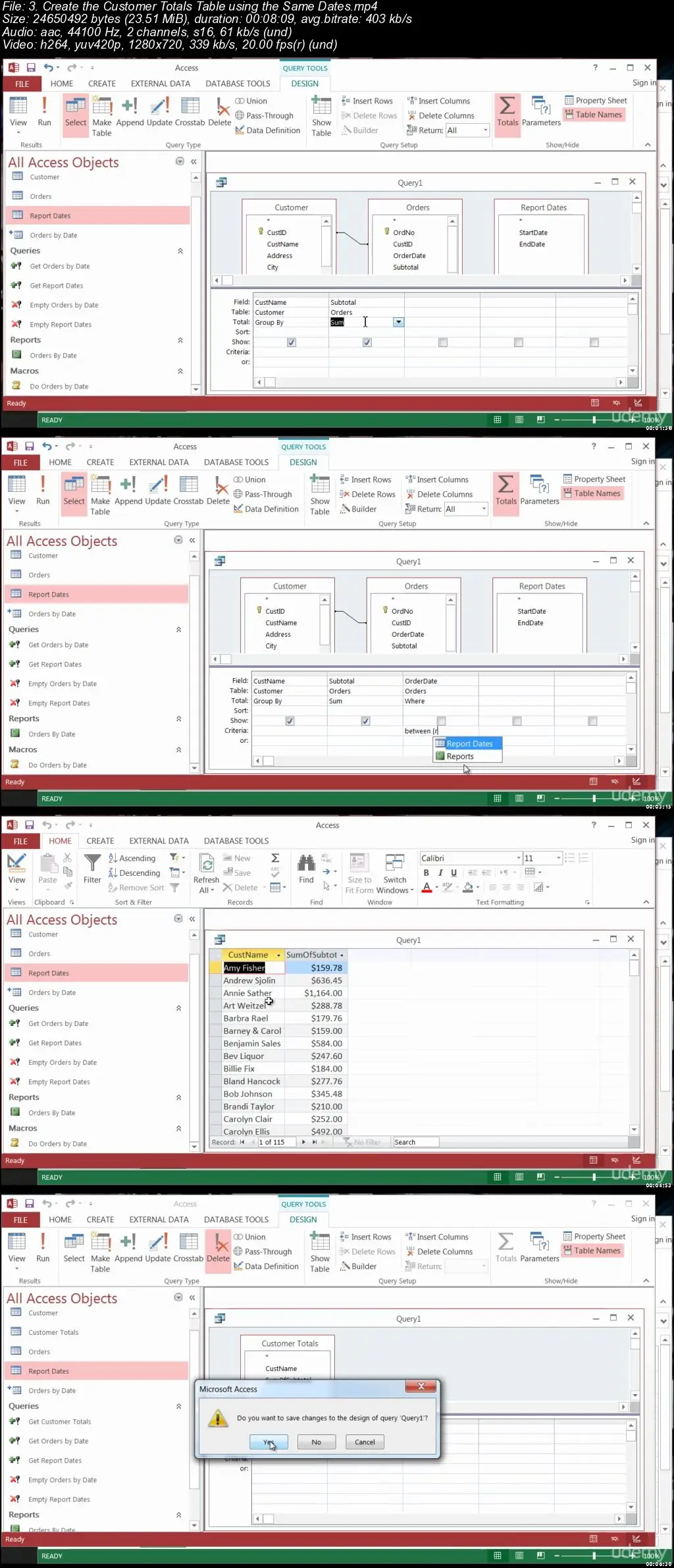The width and height of the screenshot is (674, 1568).
Task: Click the Datasheet View icon in Views group
Action: 16,862
